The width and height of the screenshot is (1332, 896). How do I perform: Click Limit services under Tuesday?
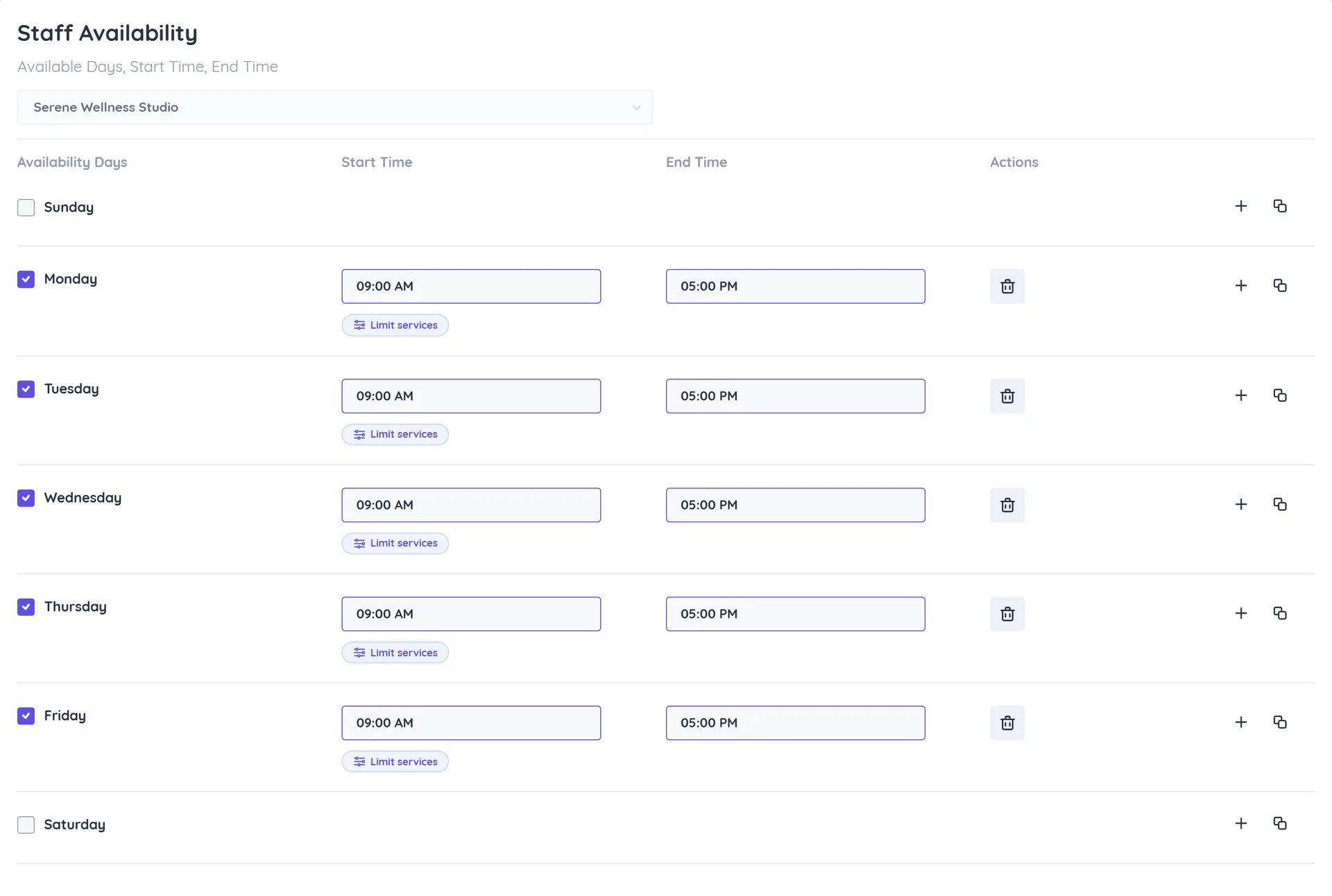coord(395,434)
